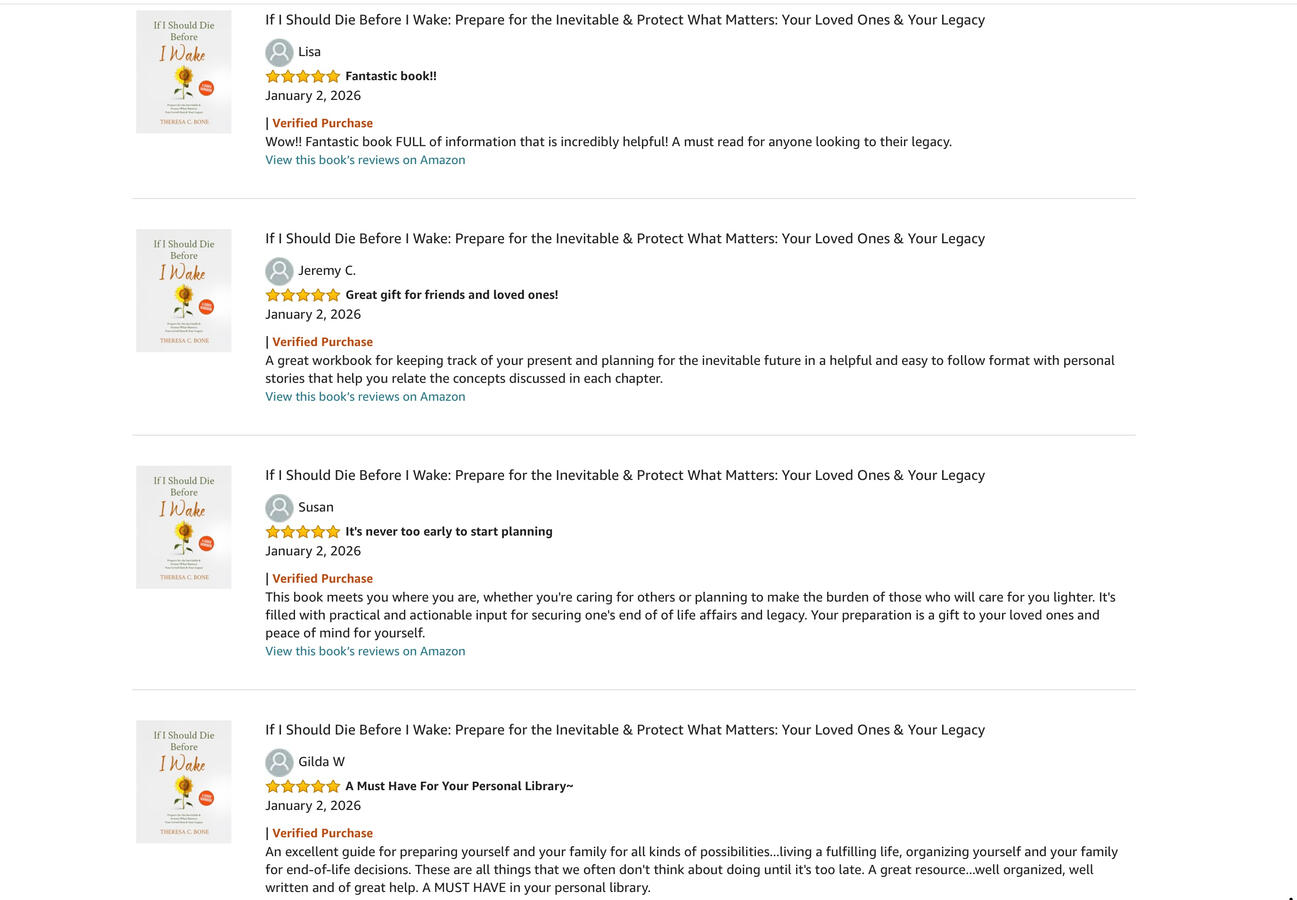Open the "Fantastic book!!" review headline
The image size is (1297, 900).
(x=390, y=76)
